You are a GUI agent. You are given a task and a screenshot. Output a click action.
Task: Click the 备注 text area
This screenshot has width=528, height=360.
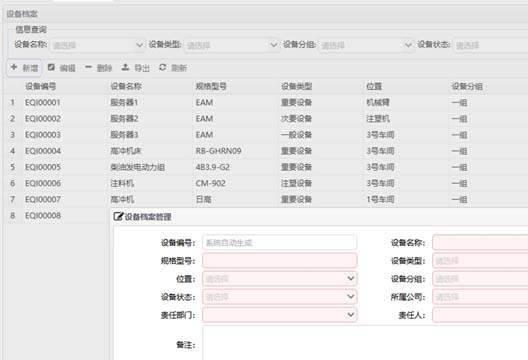365,343
